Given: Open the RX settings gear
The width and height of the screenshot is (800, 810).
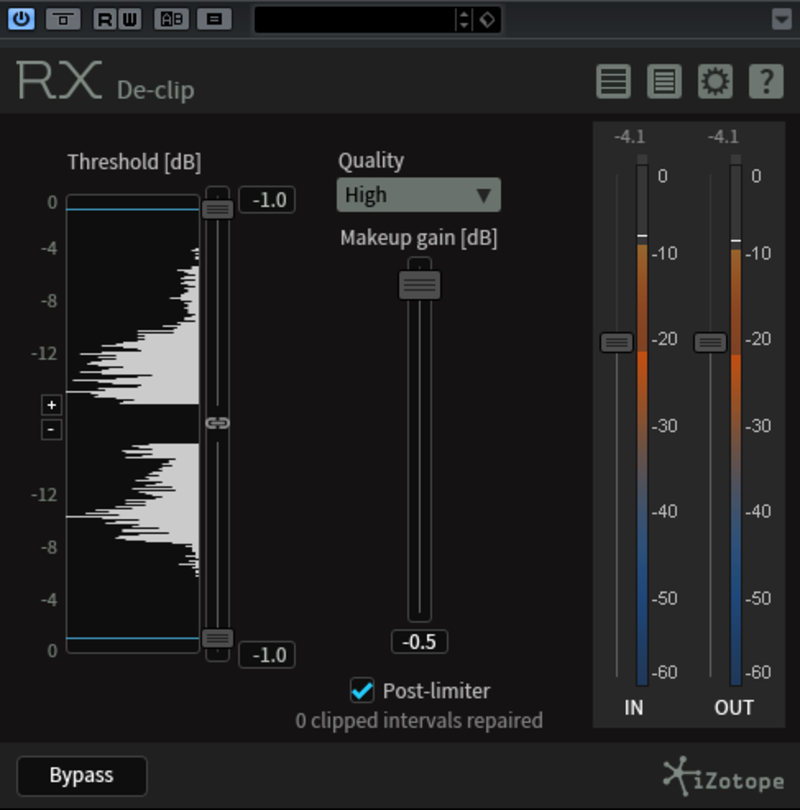Looking at the screenshot, I should tap(715, 81).
